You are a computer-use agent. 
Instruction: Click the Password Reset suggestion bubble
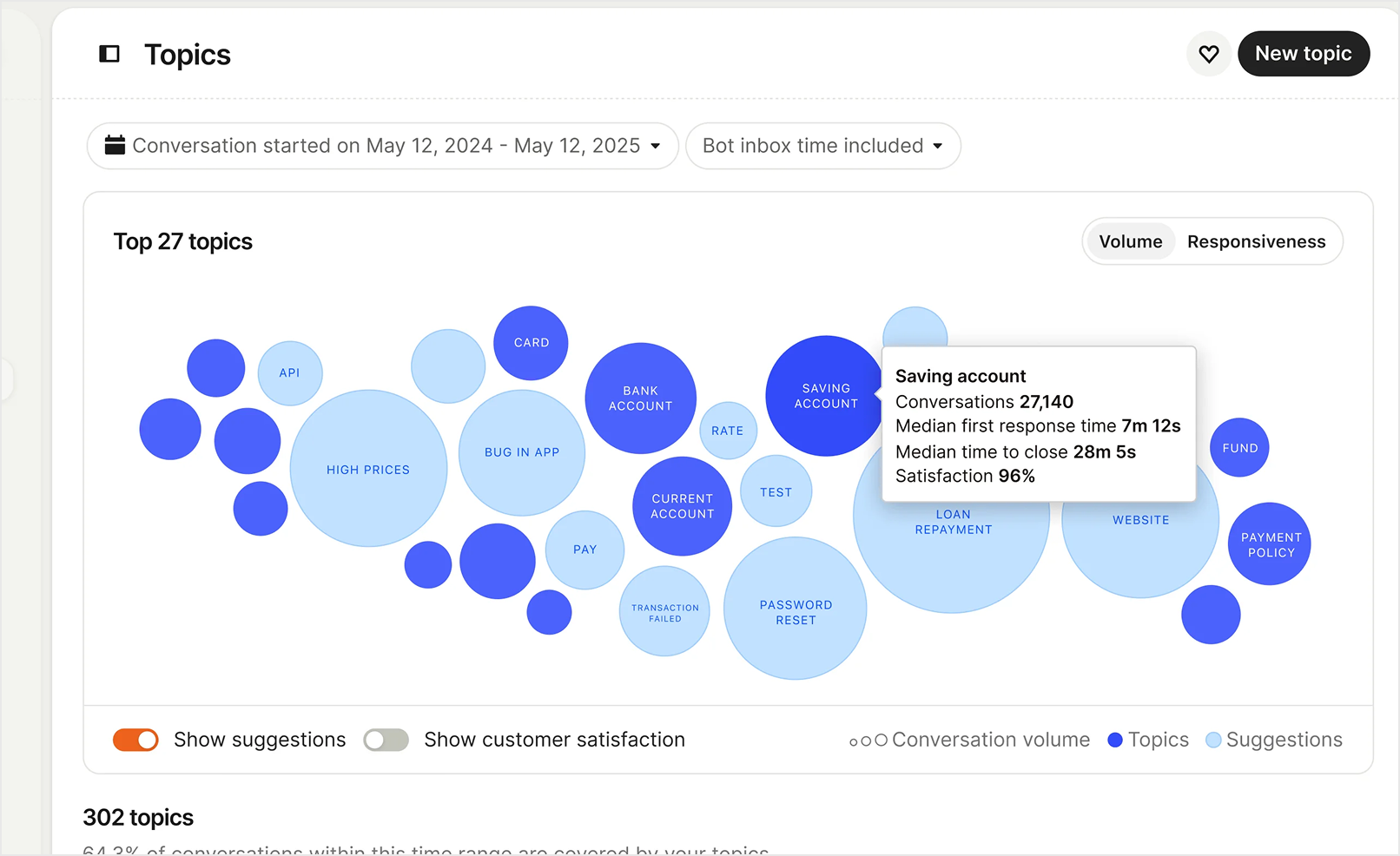pos(795,609)
